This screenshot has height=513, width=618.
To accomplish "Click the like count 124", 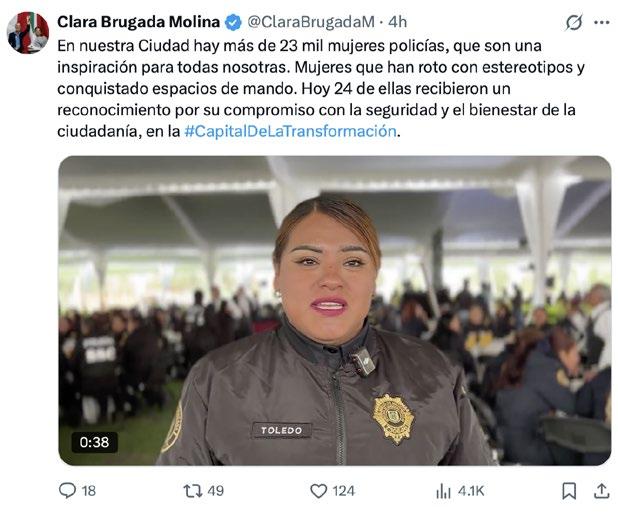I will (343, 491).
